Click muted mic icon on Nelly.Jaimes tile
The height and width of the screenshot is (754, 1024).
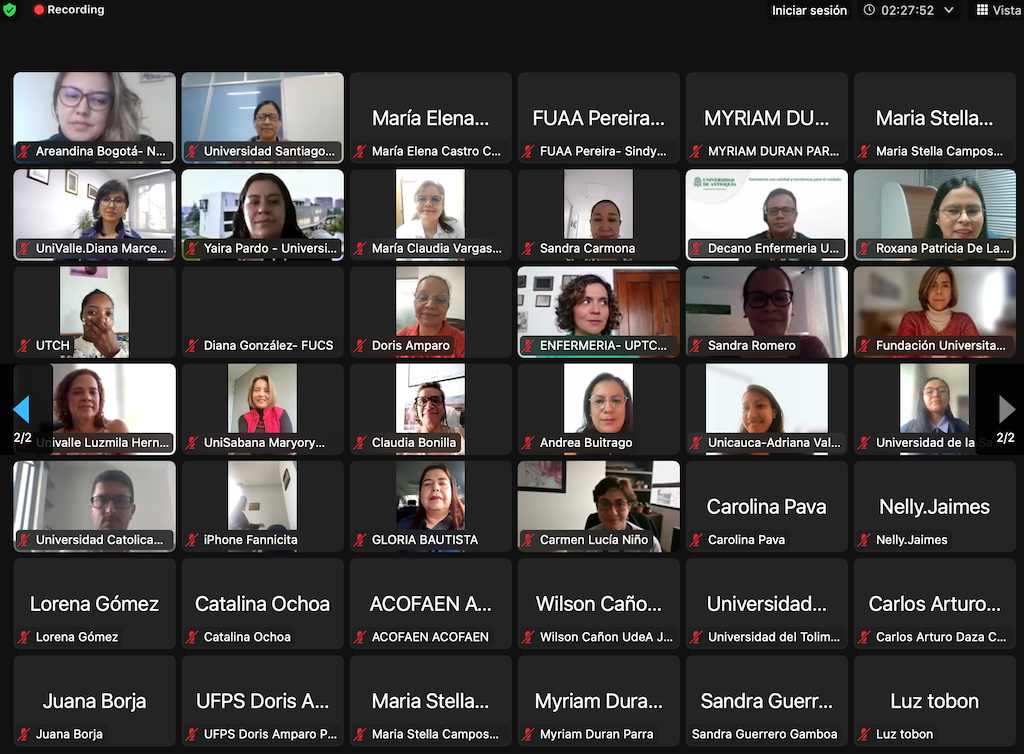pyautogui.click(x=864, y=540)
